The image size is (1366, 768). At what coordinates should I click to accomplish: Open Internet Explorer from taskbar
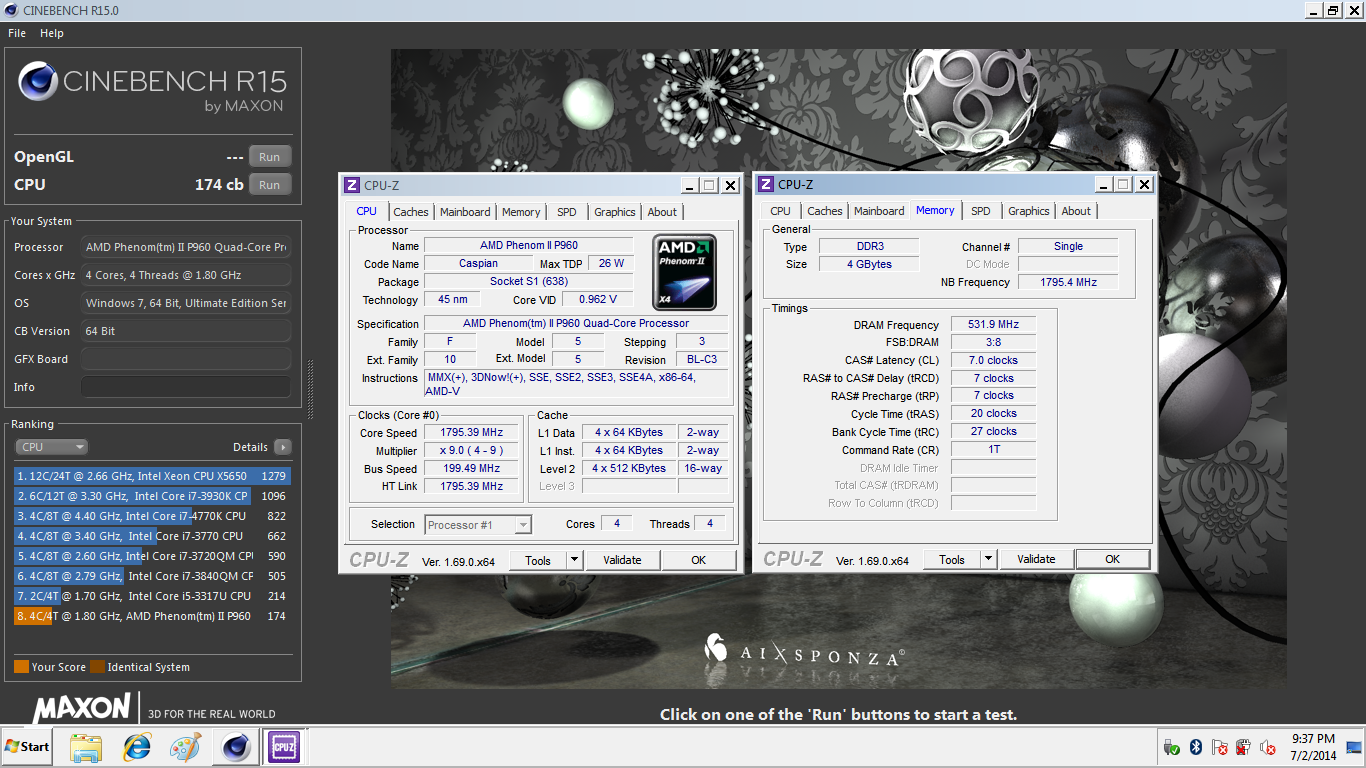(136, 746)
